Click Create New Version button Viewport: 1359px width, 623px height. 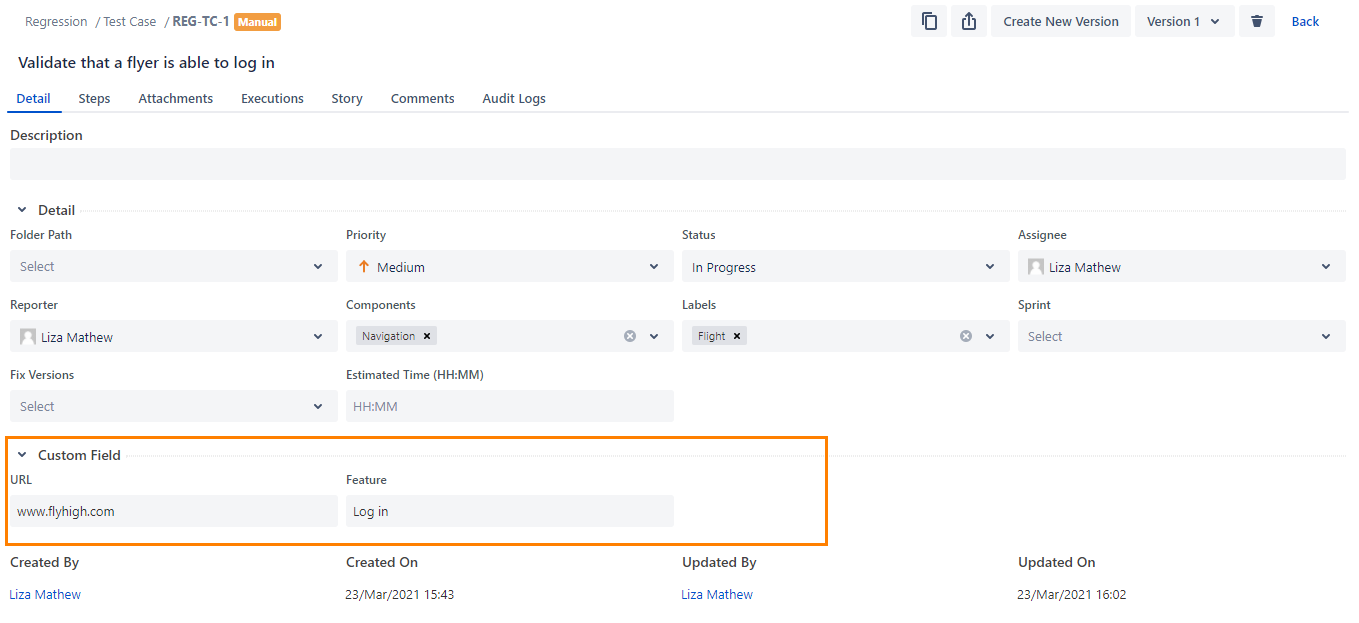click(x=1061, y=21)
